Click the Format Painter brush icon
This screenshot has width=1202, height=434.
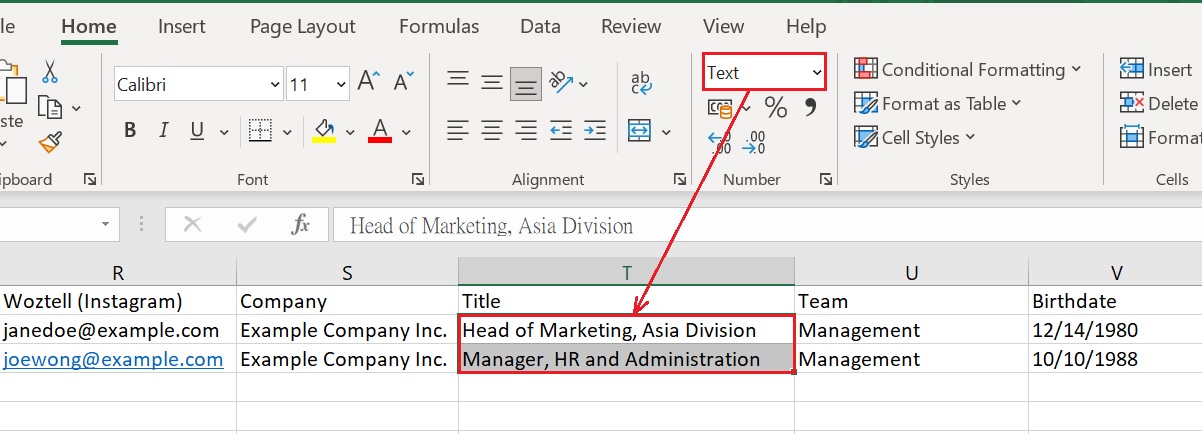pos(50,143)
